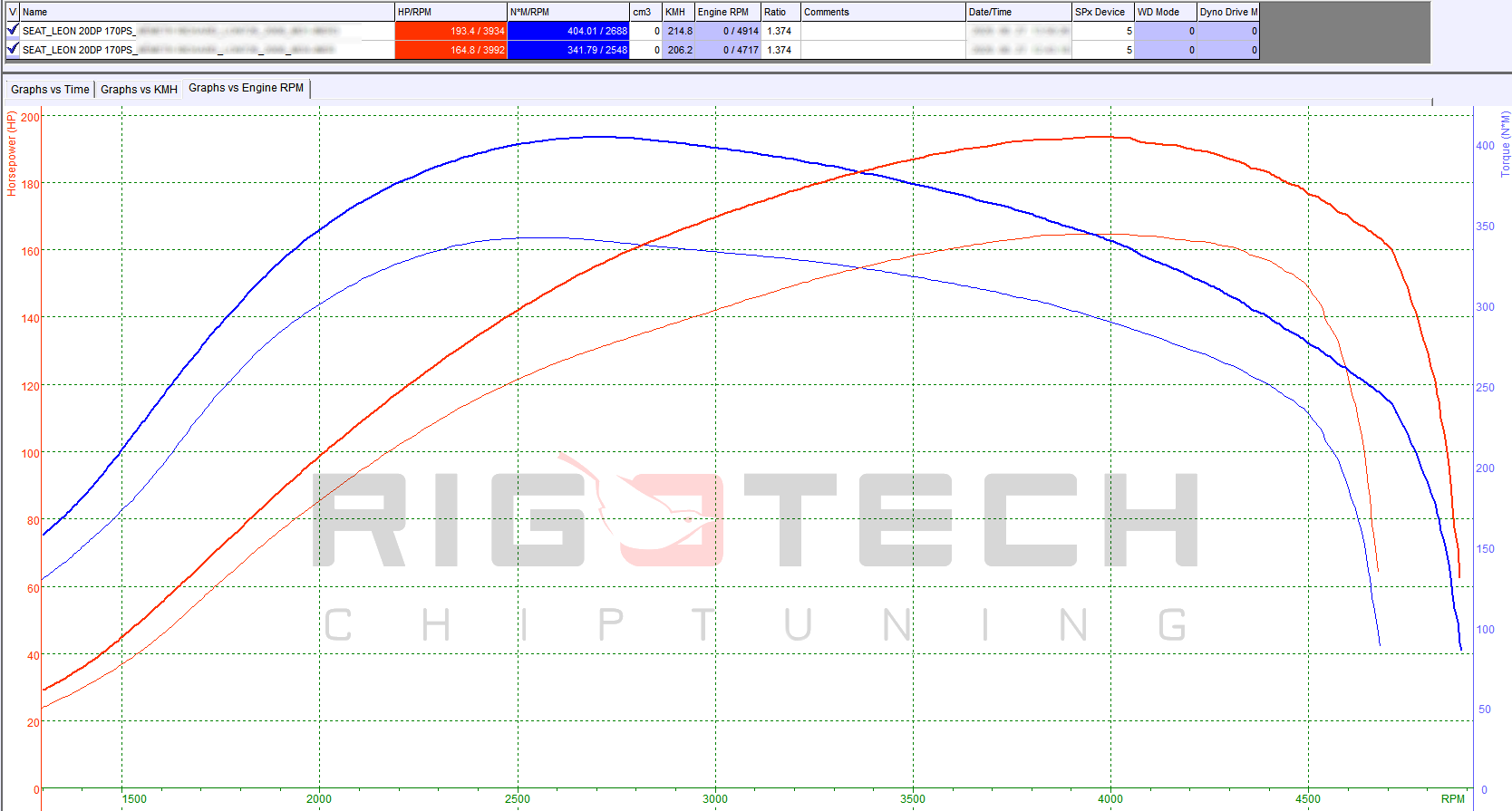
Task: Click the 214.8 KMH cell
Action: point(679,31)
